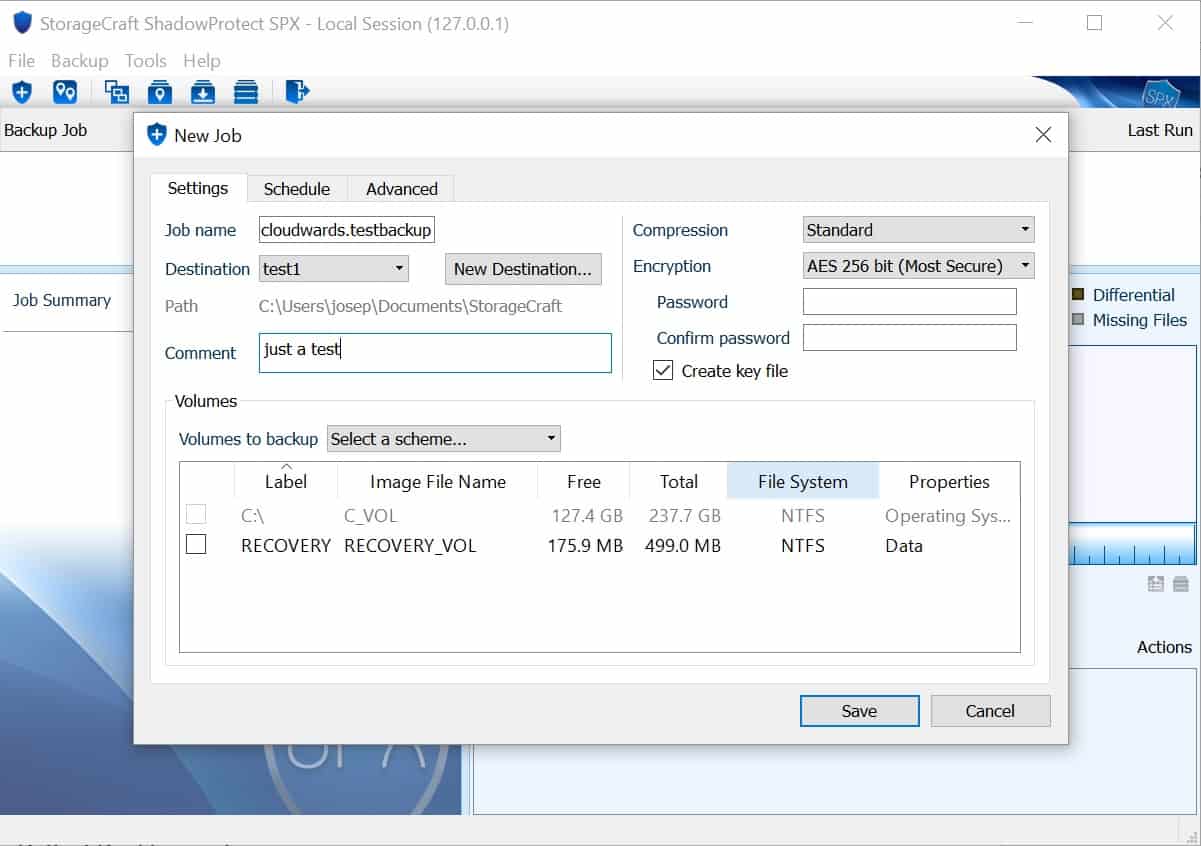Click the Backup Job column header in main window

coord(46,130)
